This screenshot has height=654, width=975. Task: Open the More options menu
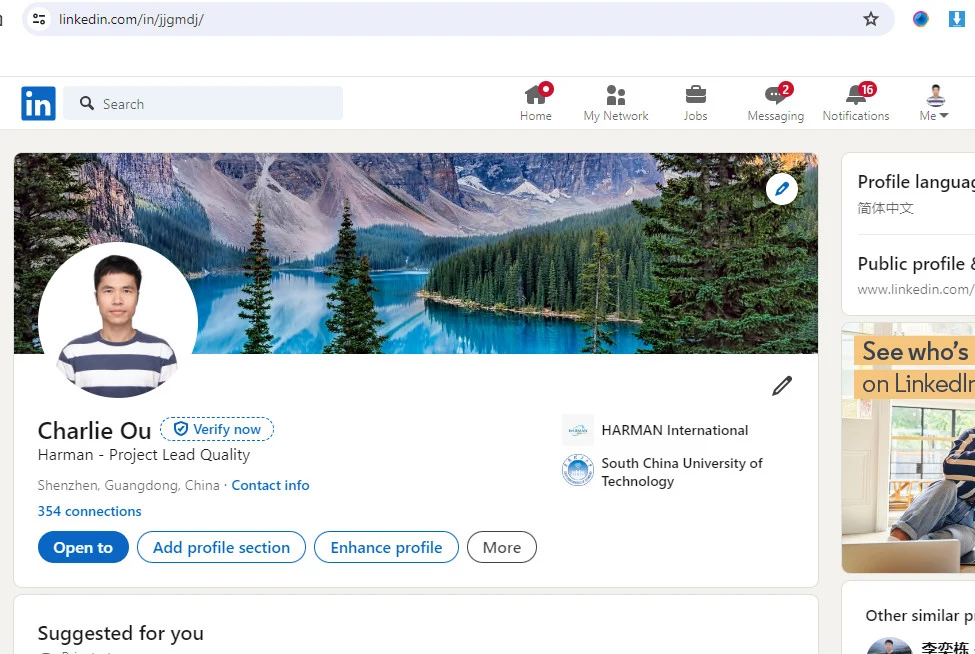coord(501,547)
